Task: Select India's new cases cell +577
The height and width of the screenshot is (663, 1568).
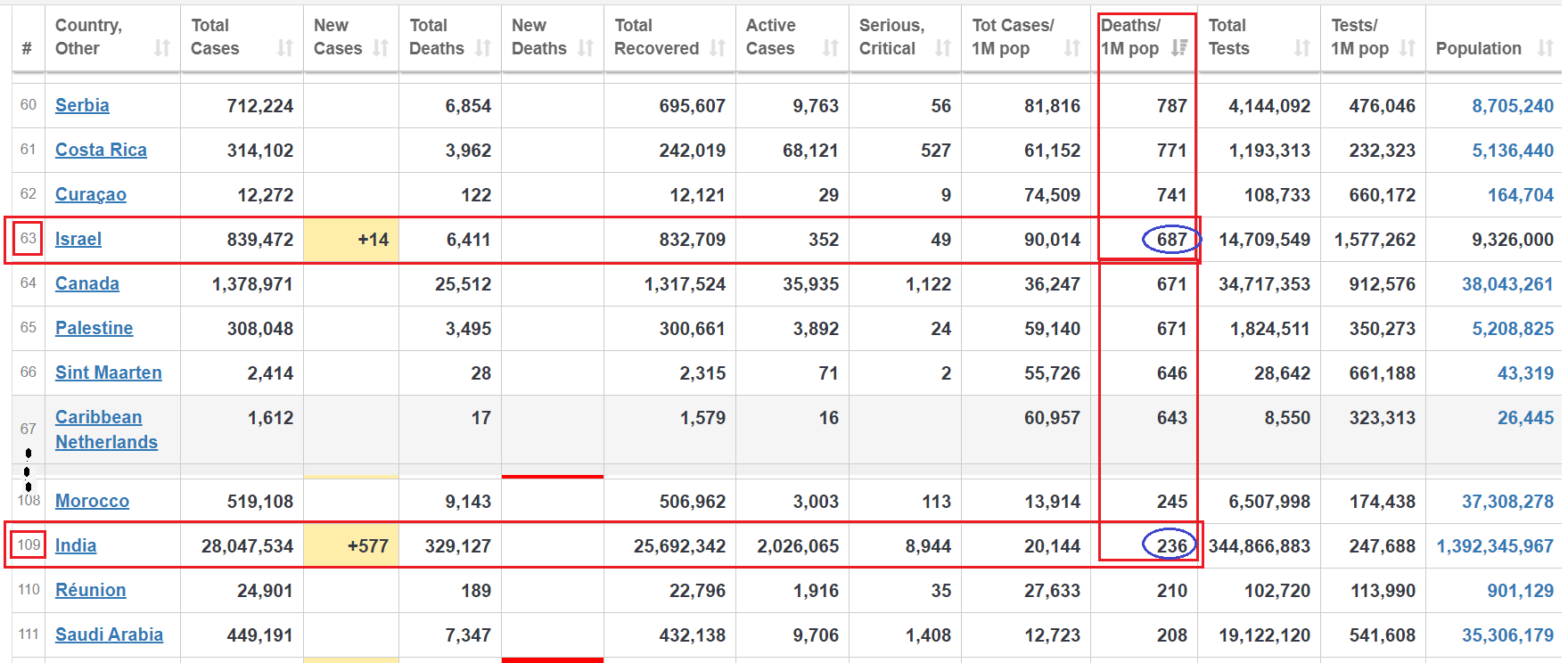Action: [x=351, y=546]
